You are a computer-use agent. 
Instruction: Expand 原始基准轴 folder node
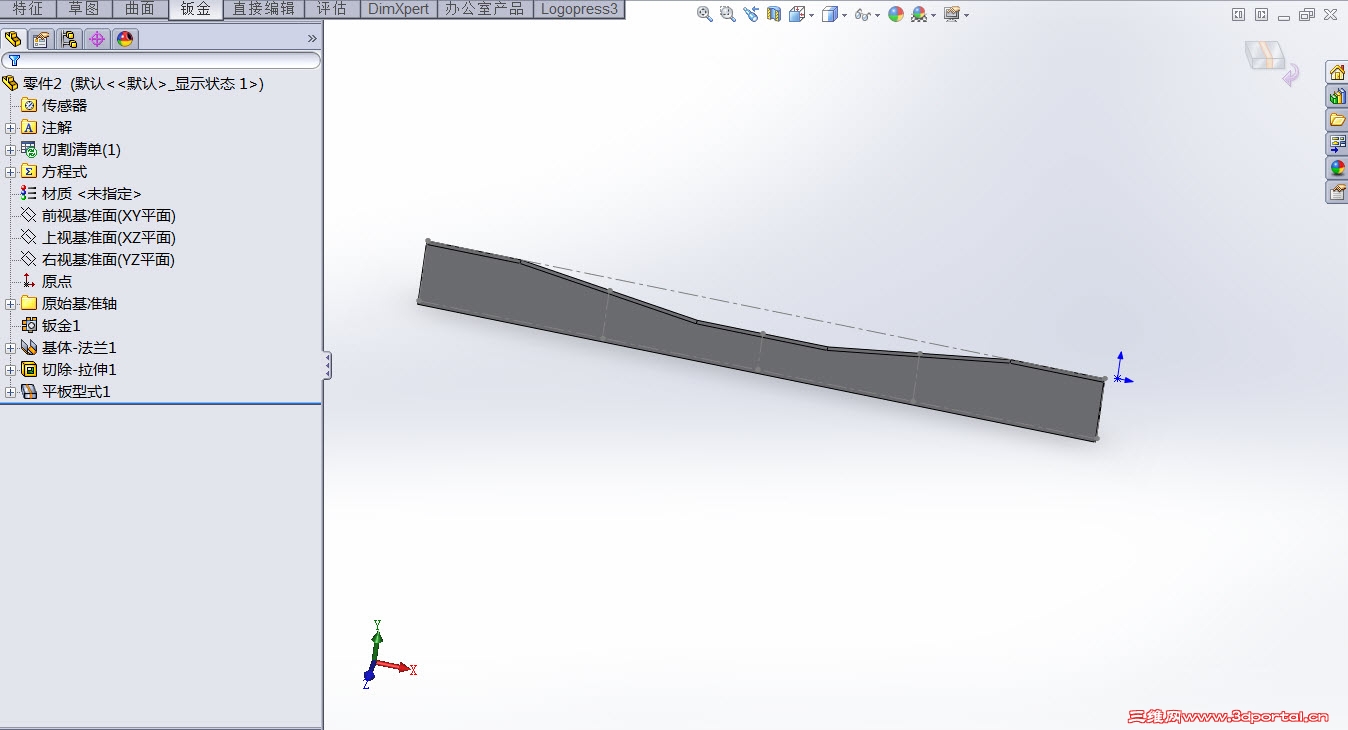pyautogui.click(x=10, y=304)
